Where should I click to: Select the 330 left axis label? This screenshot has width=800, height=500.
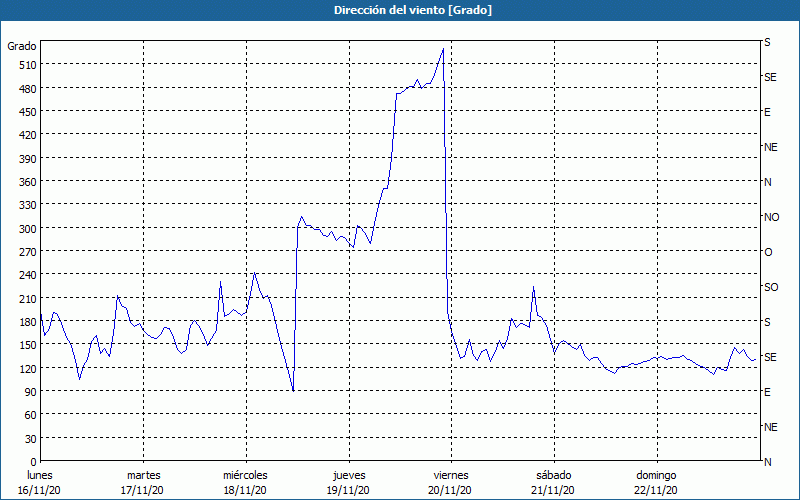(x=28, y=205)
